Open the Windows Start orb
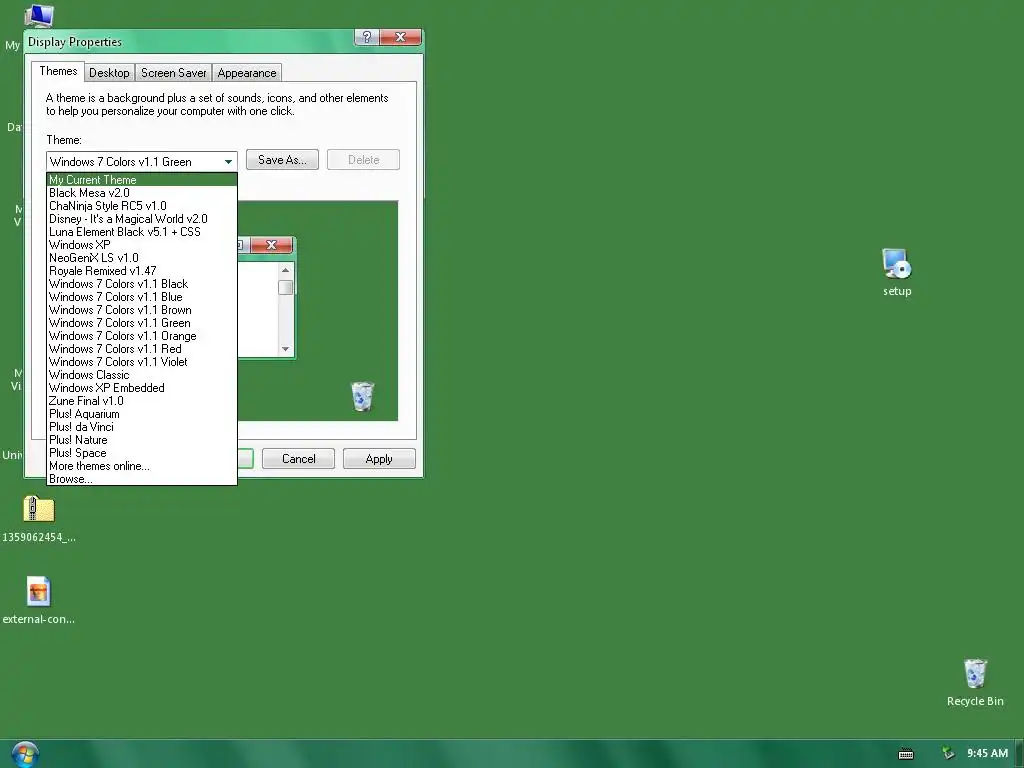This screenshot has width=1024, height=768. (x=25, y=754)
